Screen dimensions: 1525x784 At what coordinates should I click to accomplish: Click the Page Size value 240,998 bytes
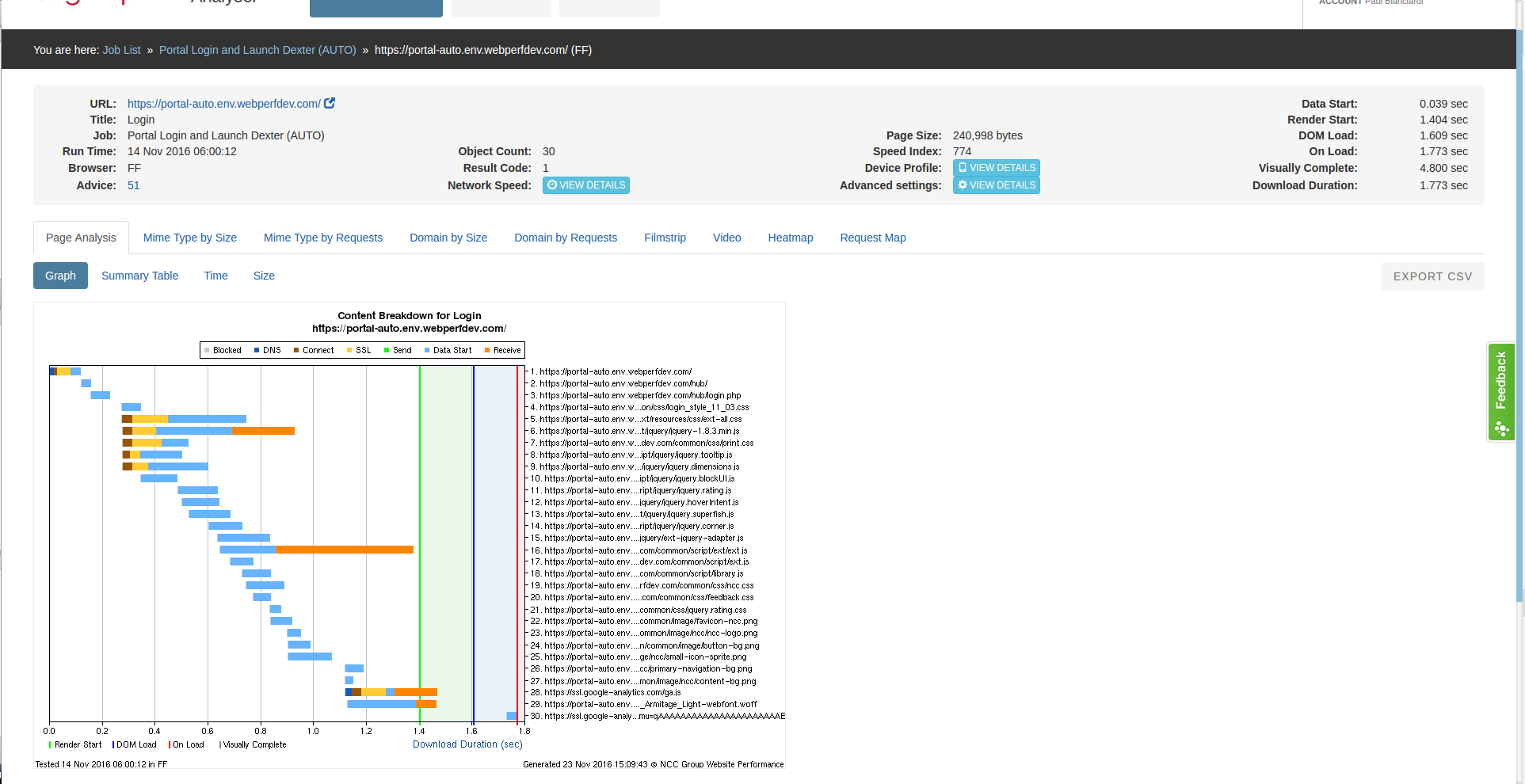click(x=987, y=135)
